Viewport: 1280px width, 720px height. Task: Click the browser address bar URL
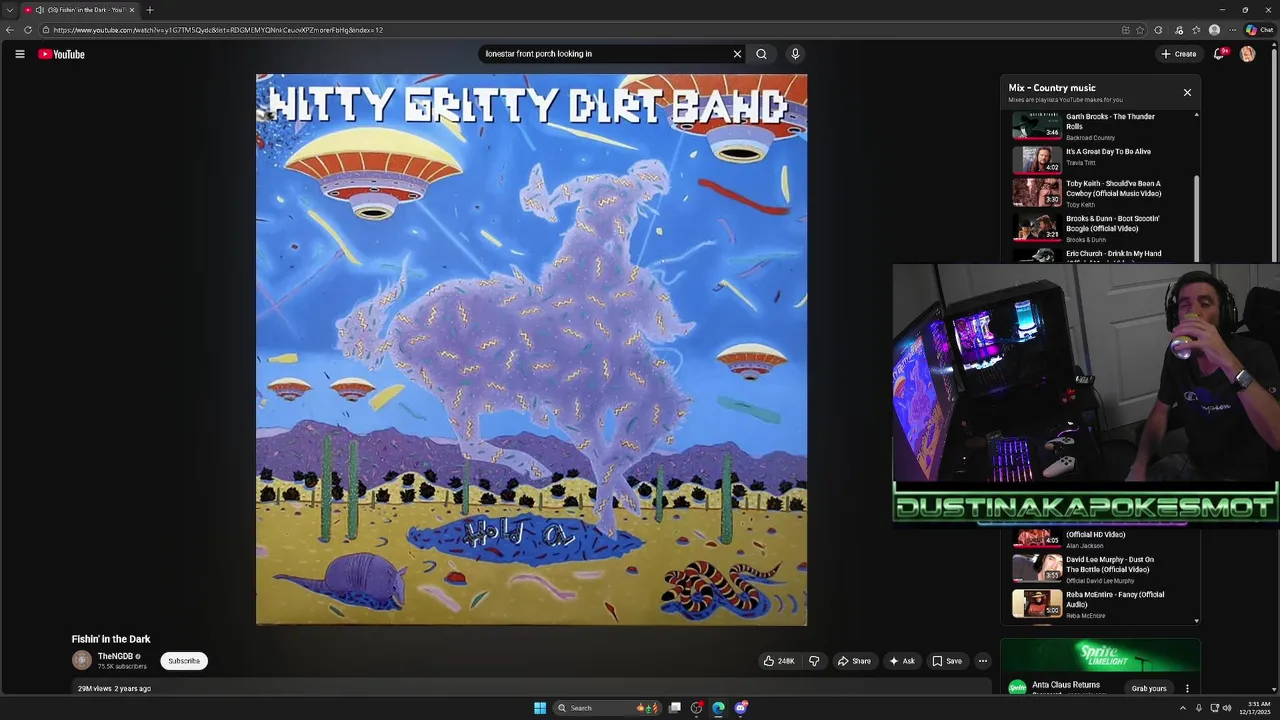click(x=218, y=30)
